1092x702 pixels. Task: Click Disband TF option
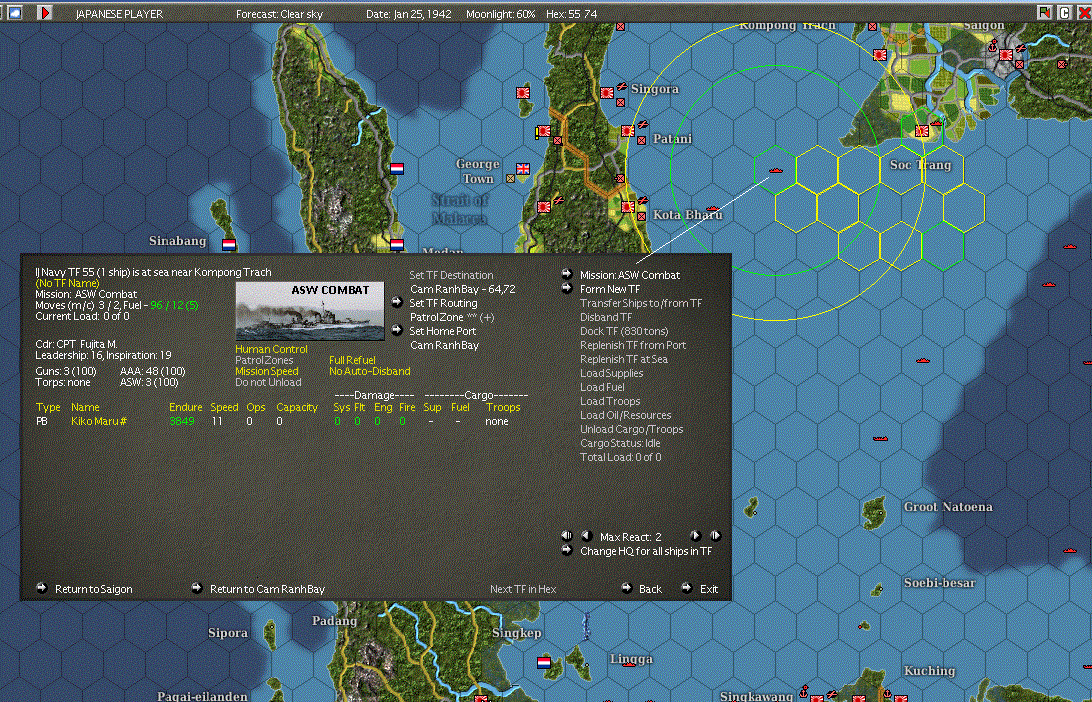coord(606,317)
